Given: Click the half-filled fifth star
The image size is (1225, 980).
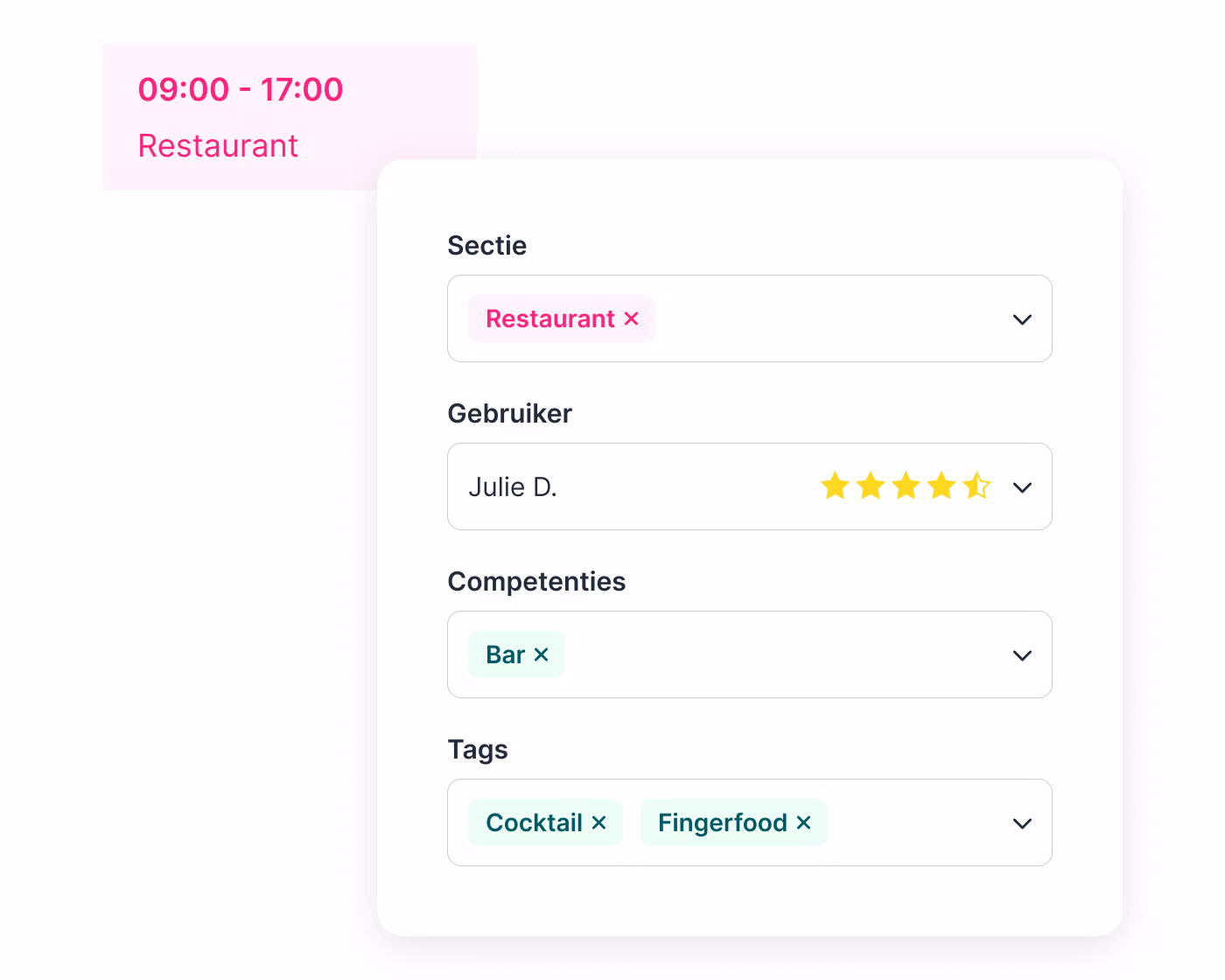Looking at the screenshot, I should 976,486.
